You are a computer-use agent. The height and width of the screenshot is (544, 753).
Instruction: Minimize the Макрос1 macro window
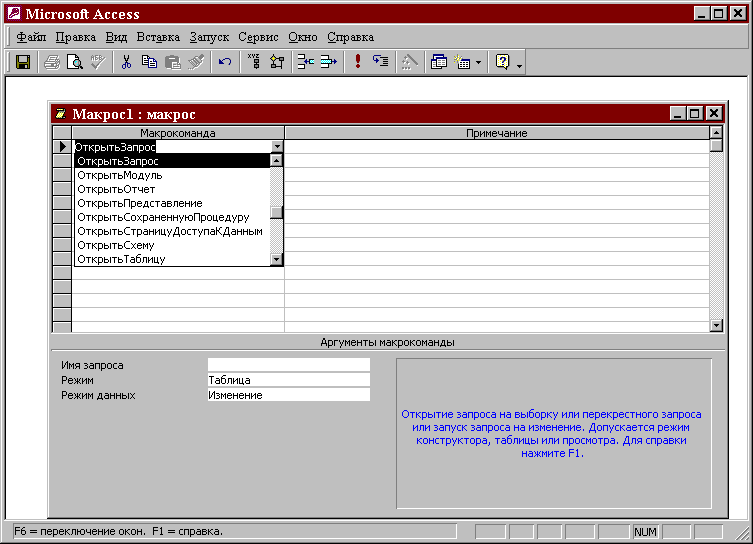[x=678, y=114]
